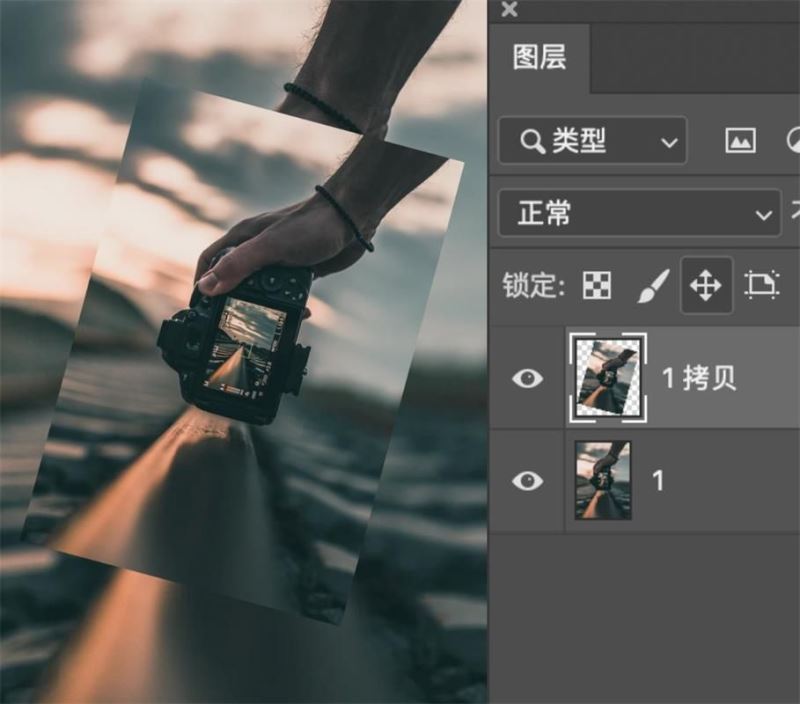Click the "1 拷贝" layer thumbnail

click(x=608, y=378)
